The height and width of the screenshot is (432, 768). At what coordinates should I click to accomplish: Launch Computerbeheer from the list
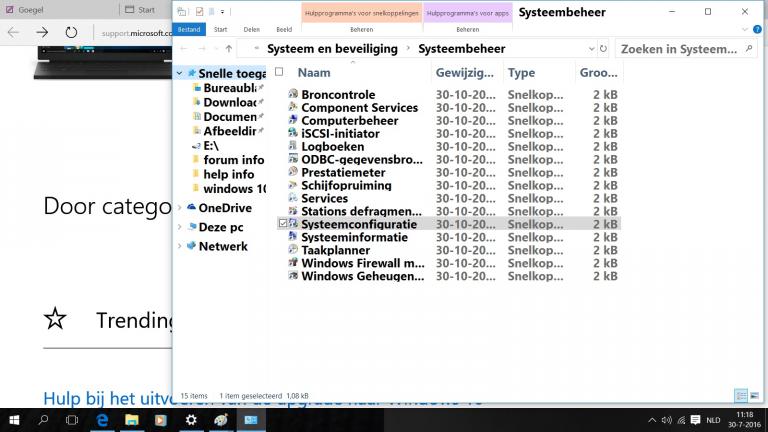349,121
